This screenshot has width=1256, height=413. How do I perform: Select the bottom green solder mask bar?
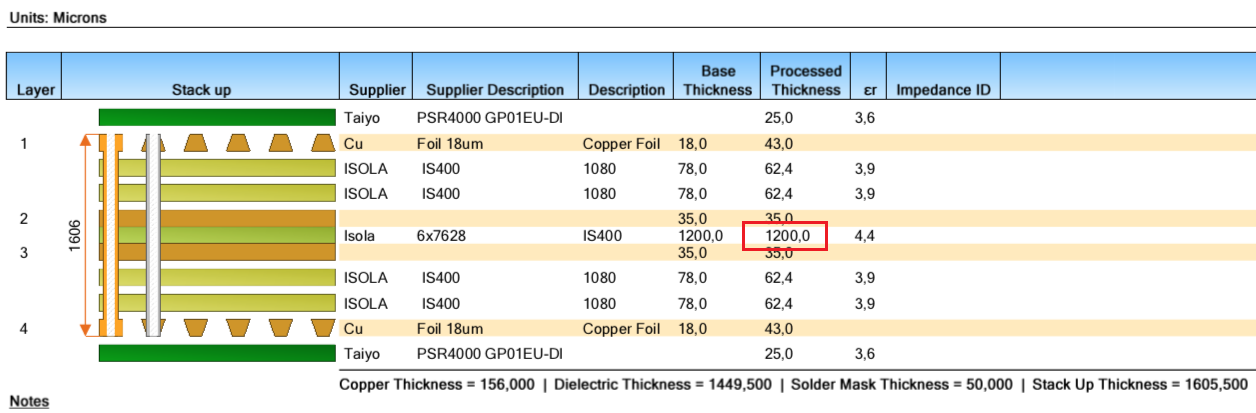click(217, 353)
